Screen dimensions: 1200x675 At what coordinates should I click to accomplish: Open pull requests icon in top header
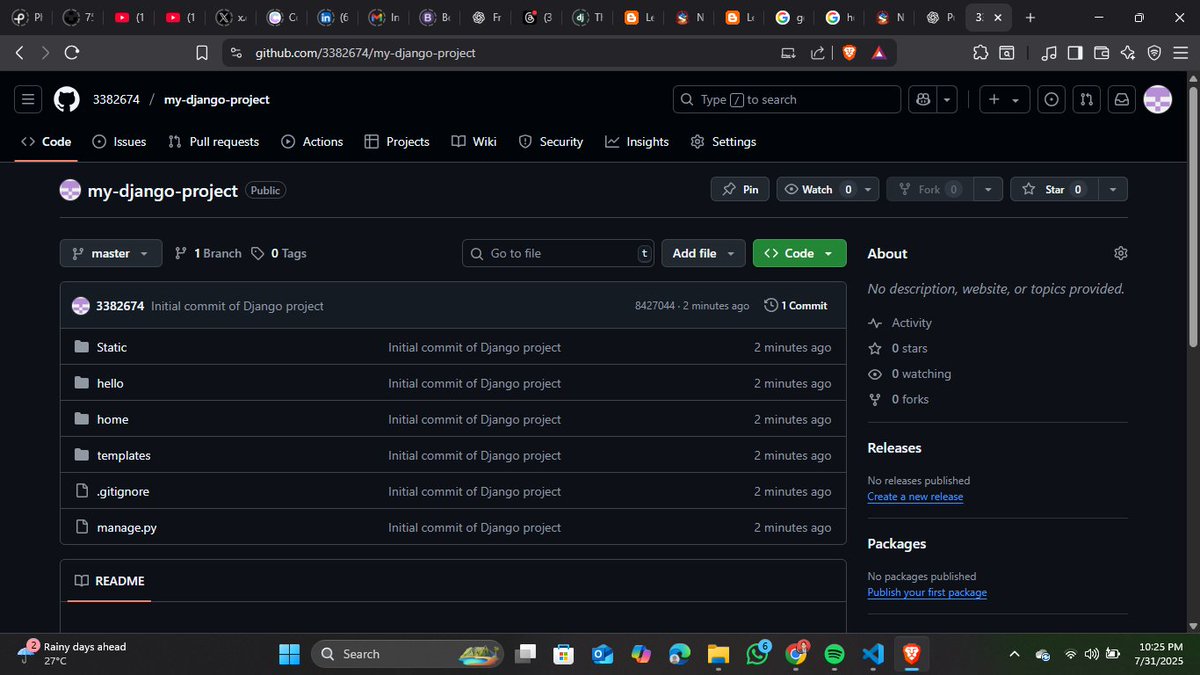click(1087, 99)
